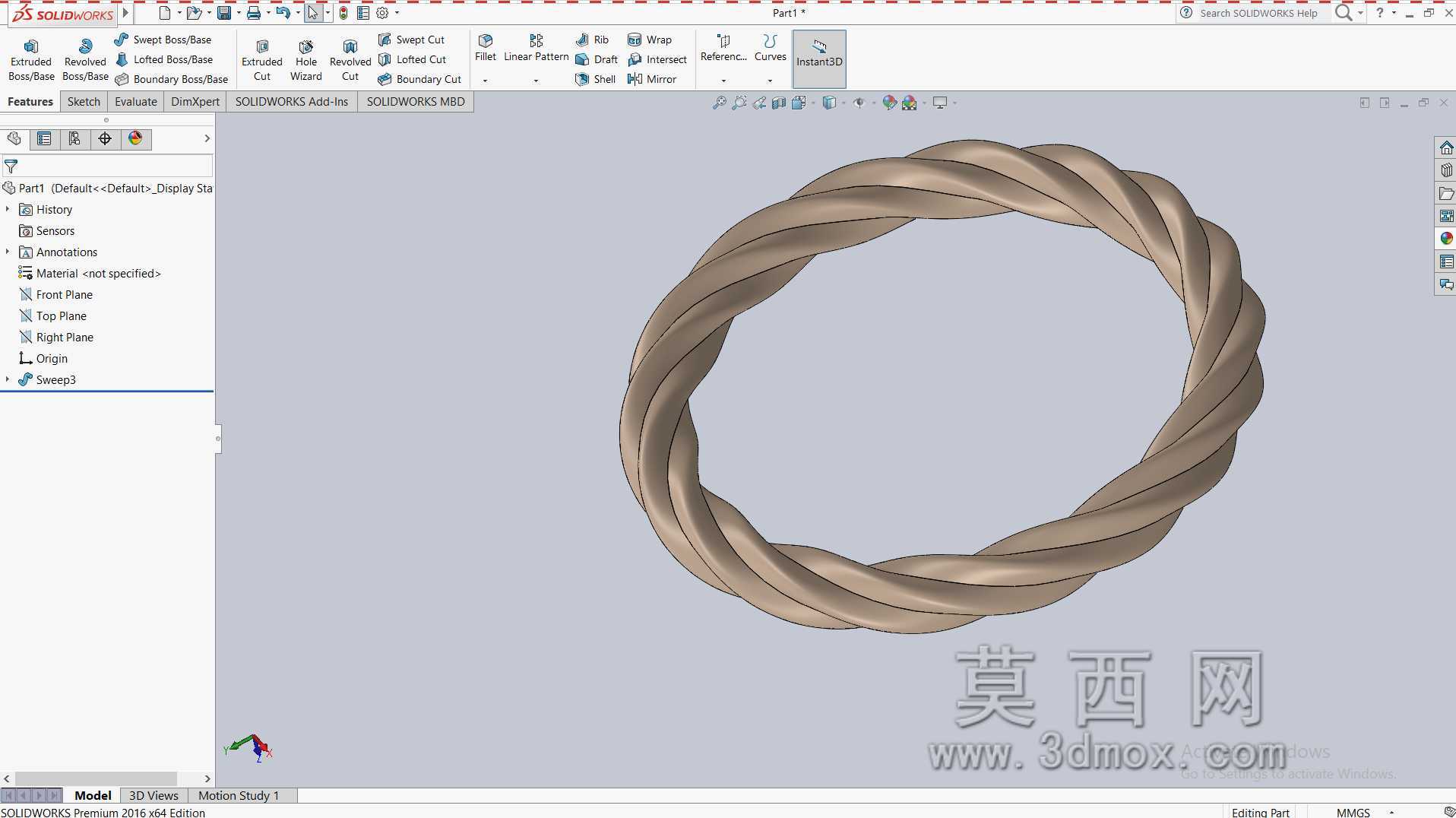Click the Rebuild traffic light icon
Screen dimensions: 1456x818
pos(343,13)
